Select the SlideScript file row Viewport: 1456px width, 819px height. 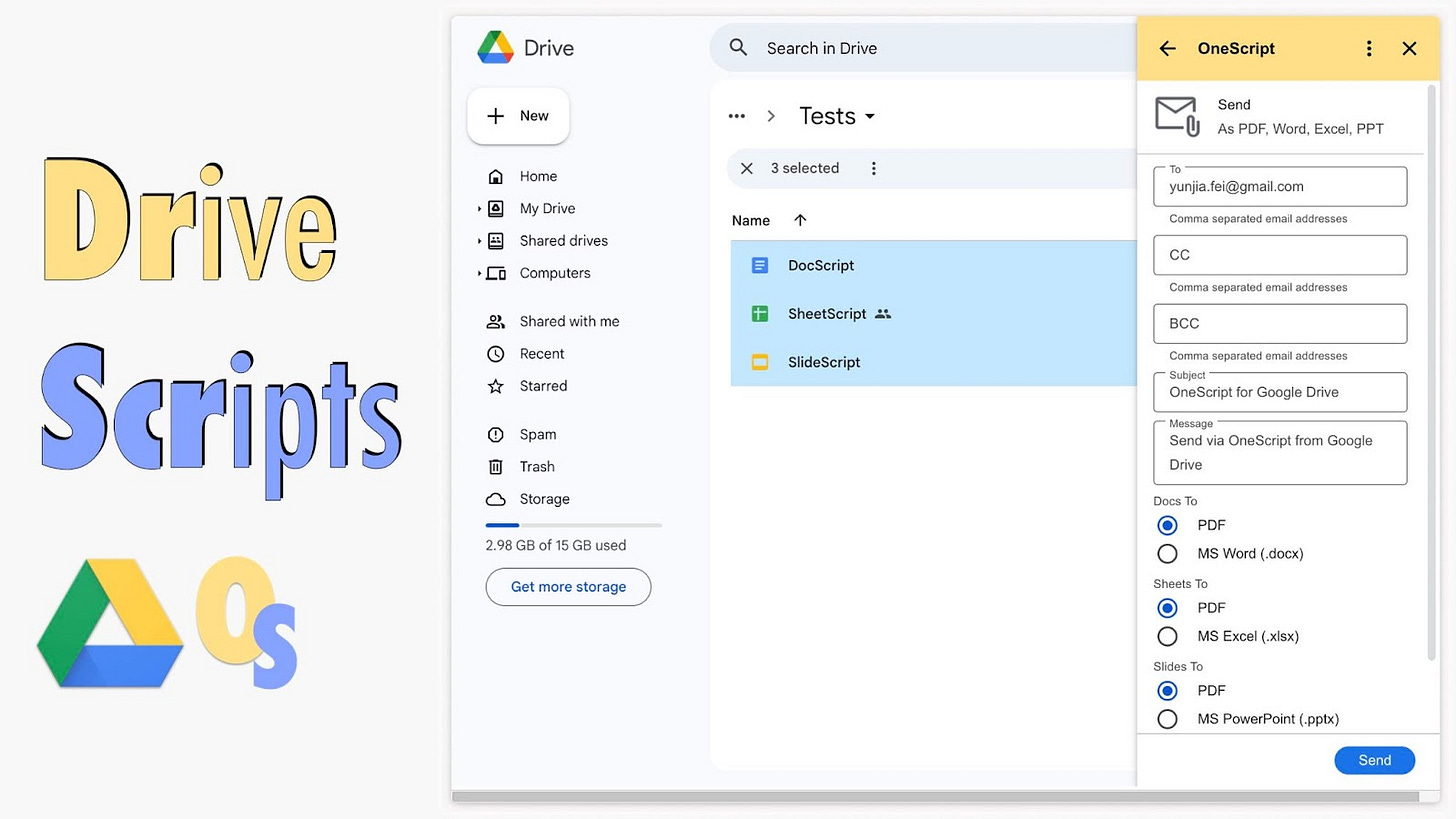pos(933,362)
